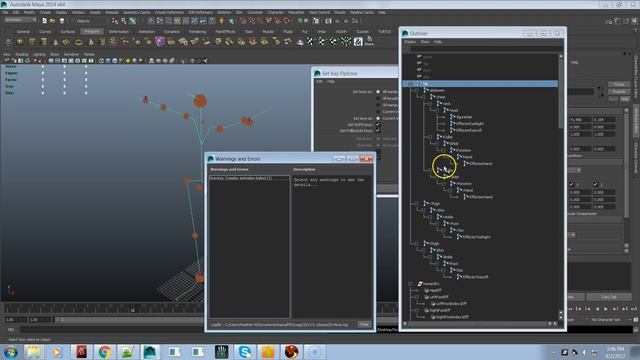640x360 pixels.
Task: Collapse the abdomen node in Outliner
Action: click(417, 90)
